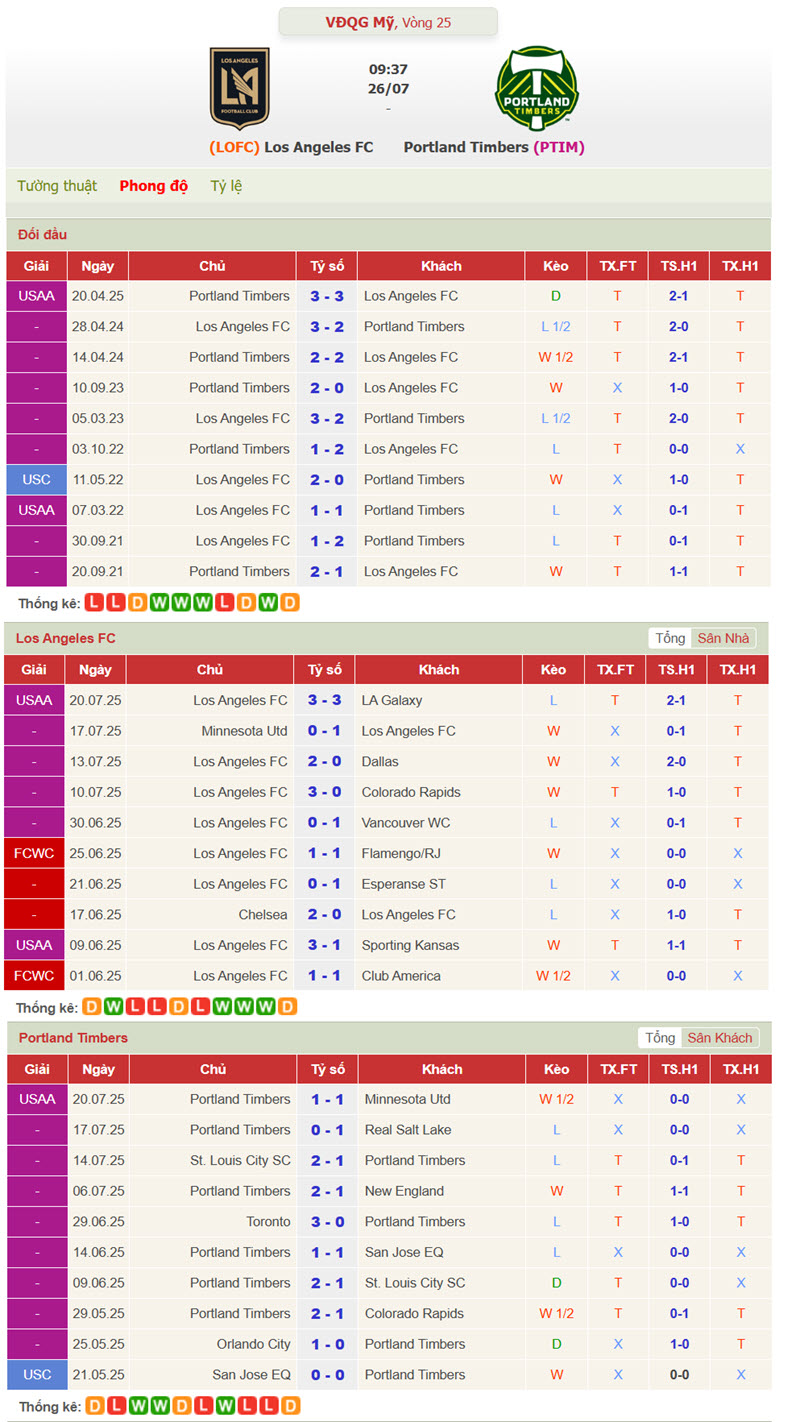
Task: Click the Sporting Kansas team name
Action: tap(410, 945)
